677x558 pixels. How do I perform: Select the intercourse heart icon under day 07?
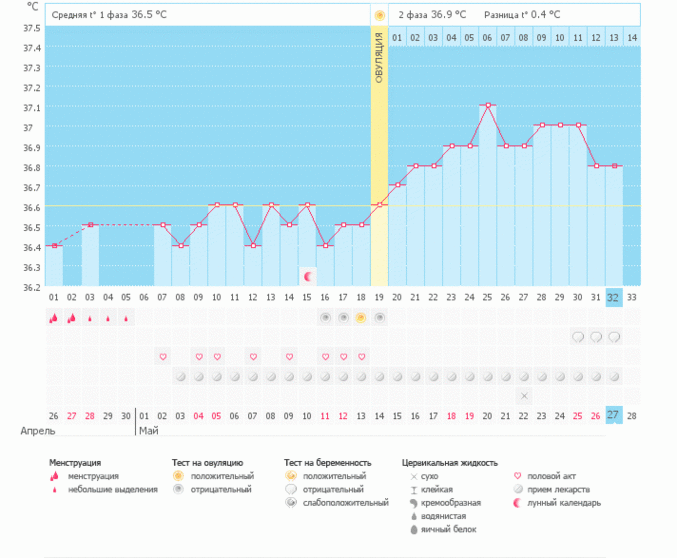(x=162, y=356)
